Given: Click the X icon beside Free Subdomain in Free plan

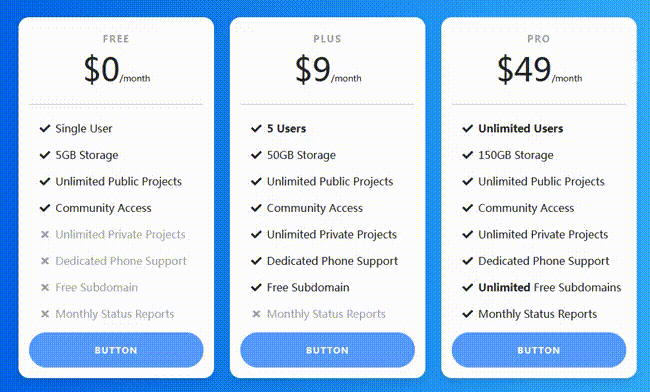Looking at the screenshot, I should [x=45, y=288].
